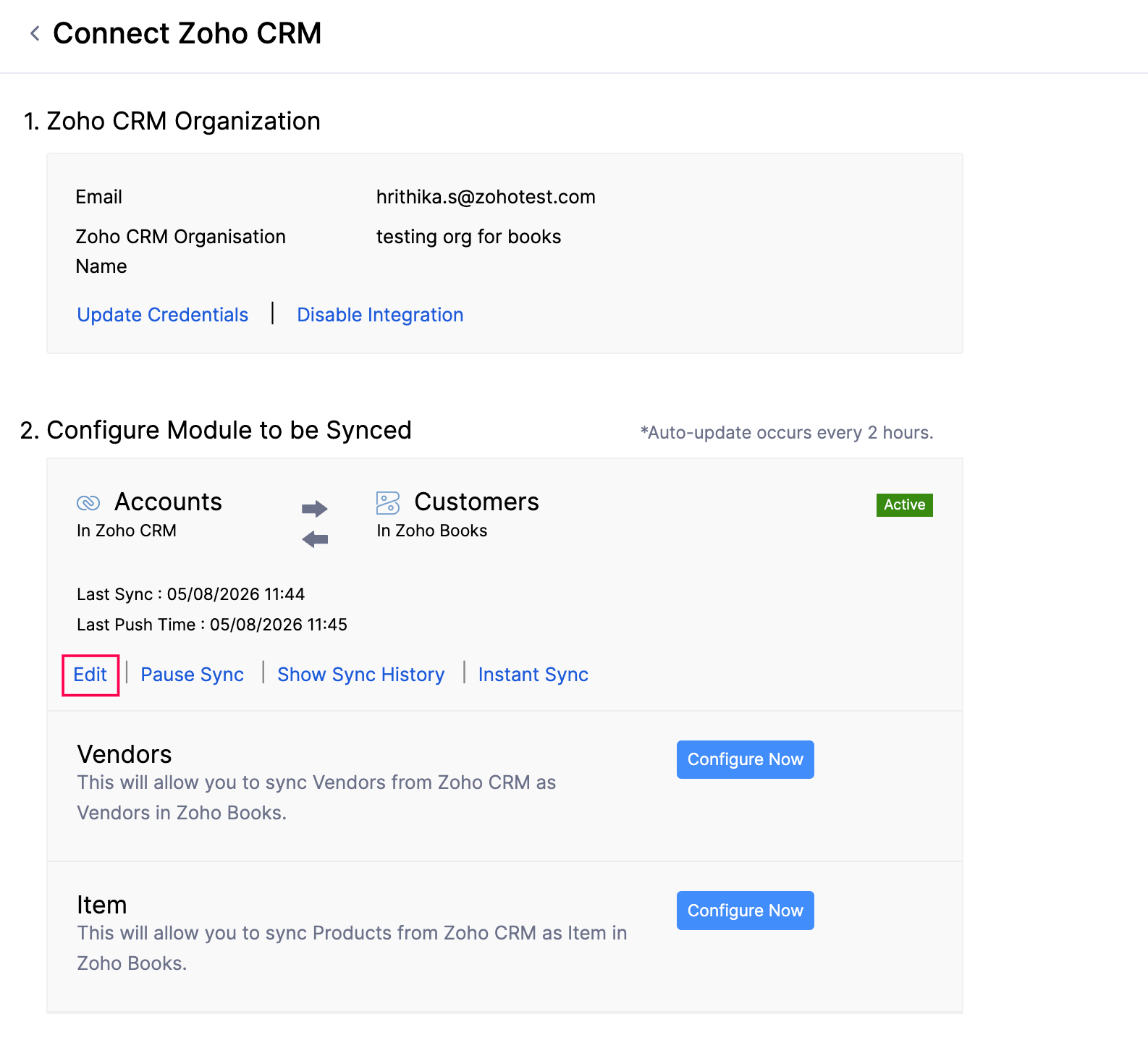This screenshot has width=1148, height=1064.
Task: Click the Customers module icon
Action: (388, 502)
